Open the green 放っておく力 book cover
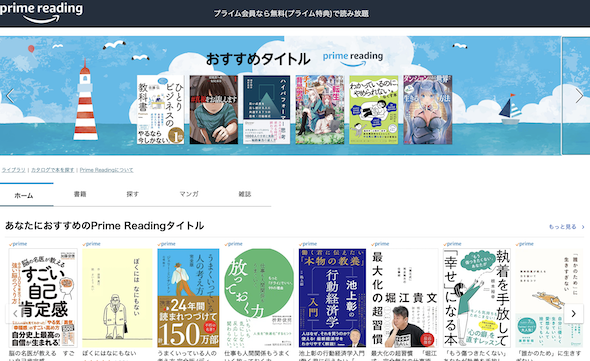The image size is (590, 361). point(259,298)
